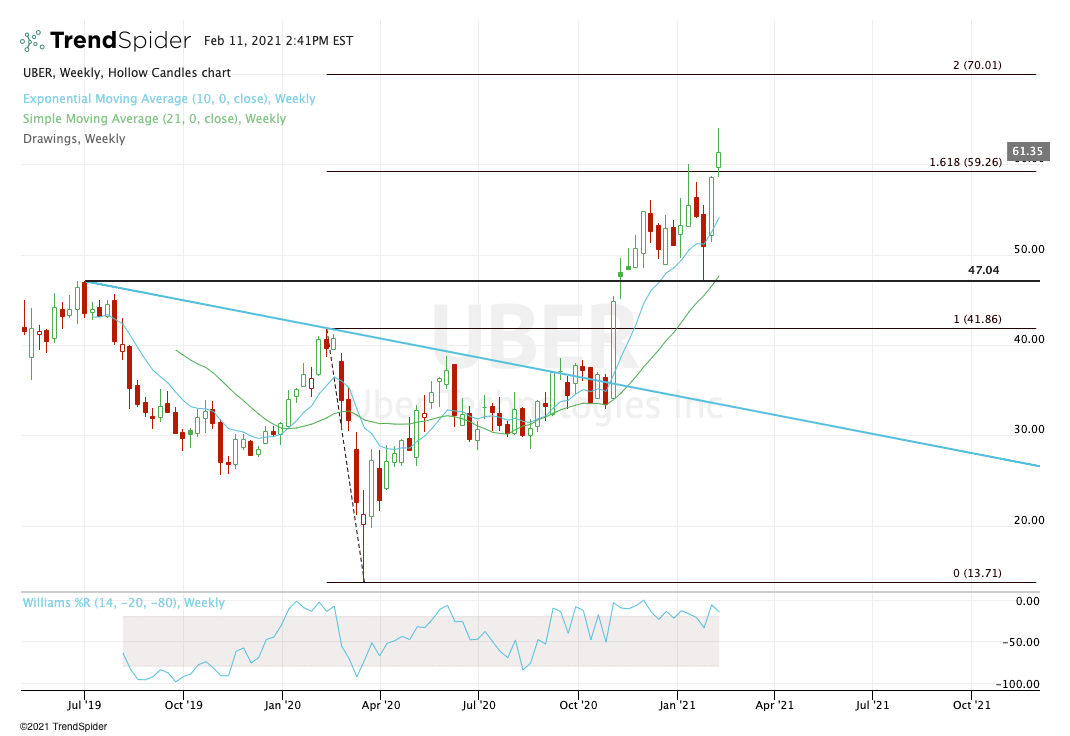Click the 'Apr '20' time axis label

(x=381, y=705)
